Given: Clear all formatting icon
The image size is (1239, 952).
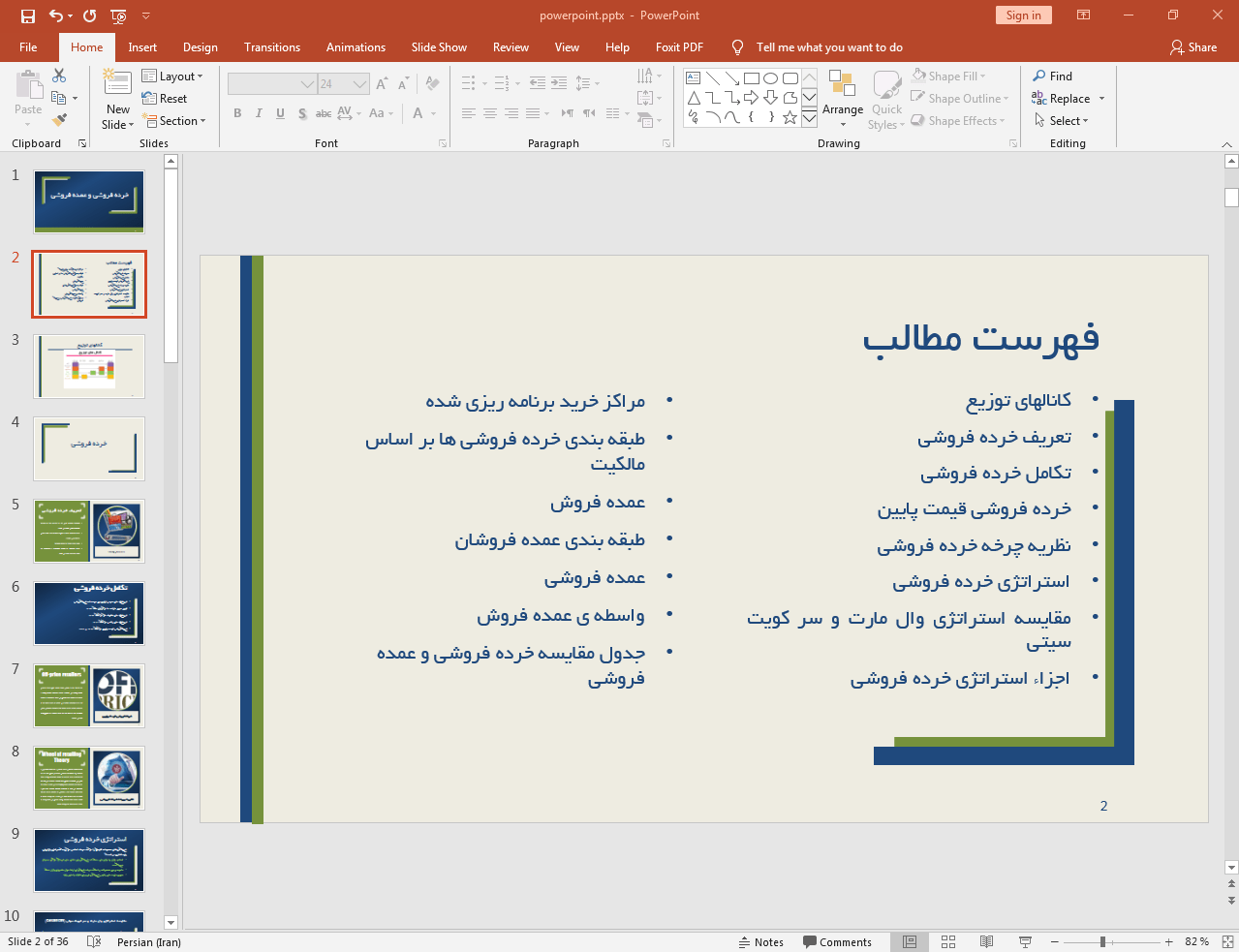Looking at the screenshot, I should 433,84.
